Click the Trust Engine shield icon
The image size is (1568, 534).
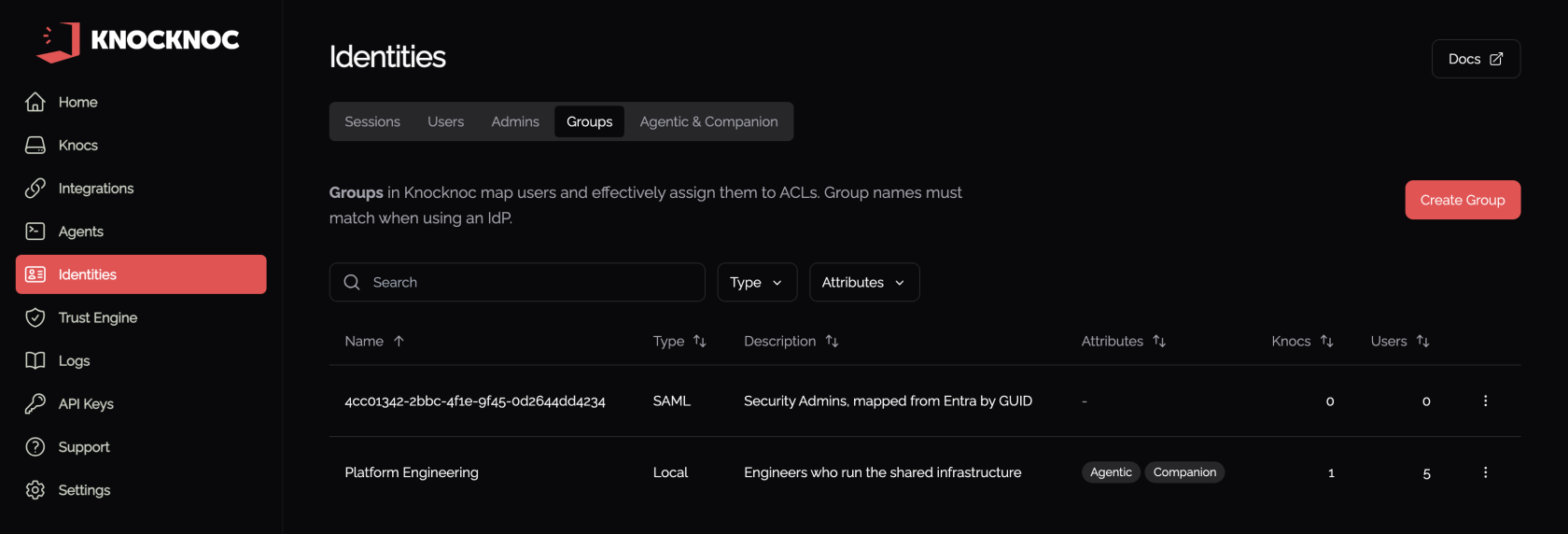(x=35, y=317)
